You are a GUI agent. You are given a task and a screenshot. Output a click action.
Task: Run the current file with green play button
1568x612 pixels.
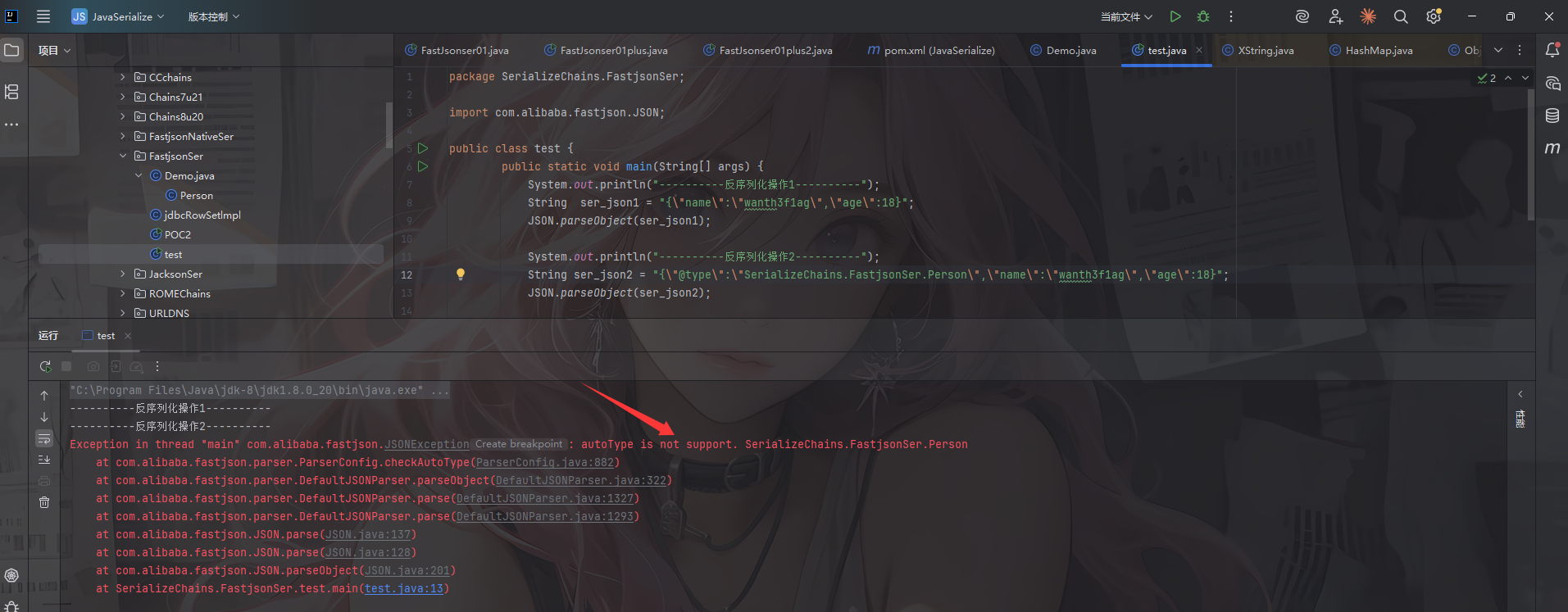pyautogui.click(x=1175, y=16)
